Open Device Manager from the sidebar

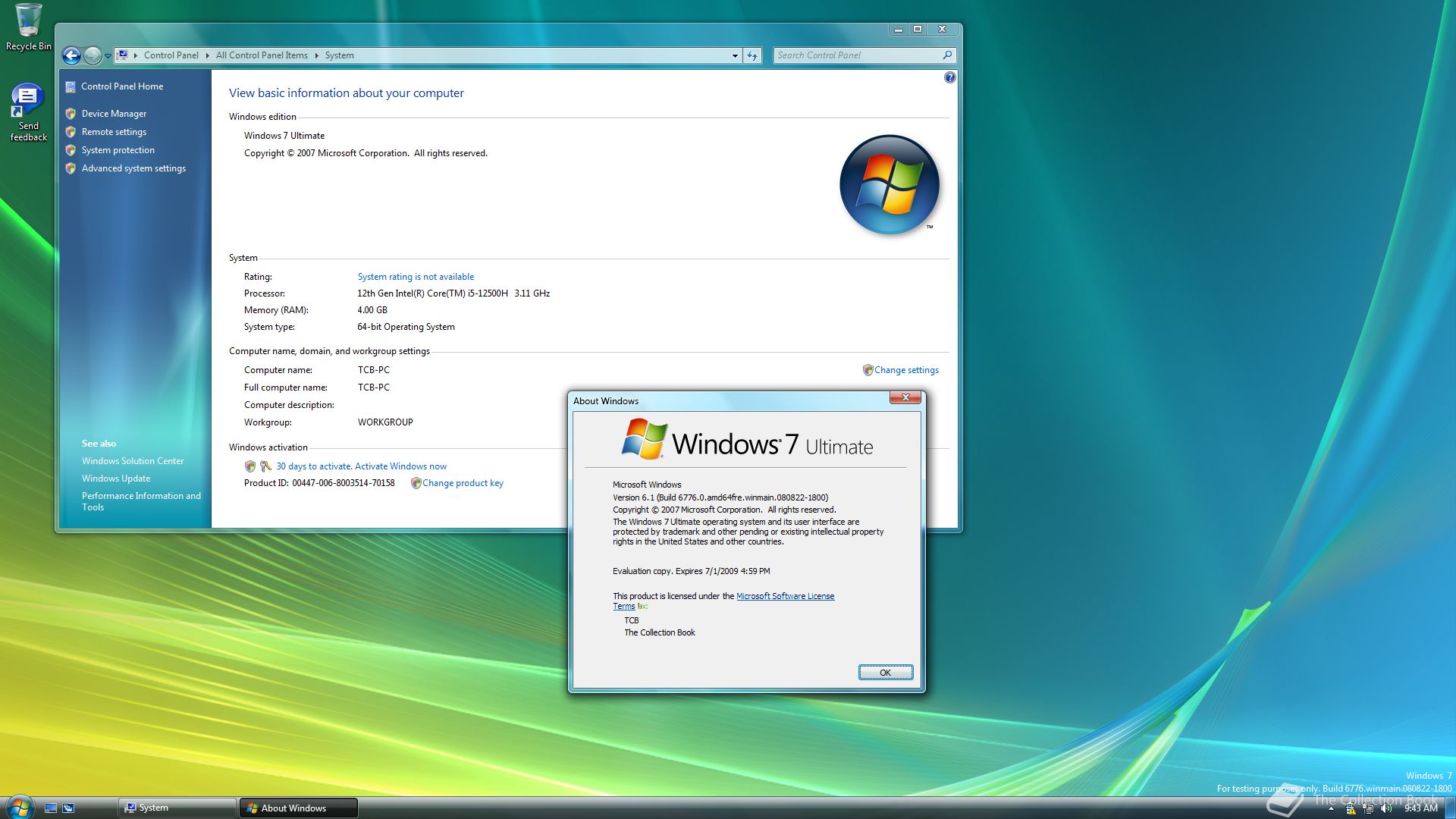pos(114,114)
